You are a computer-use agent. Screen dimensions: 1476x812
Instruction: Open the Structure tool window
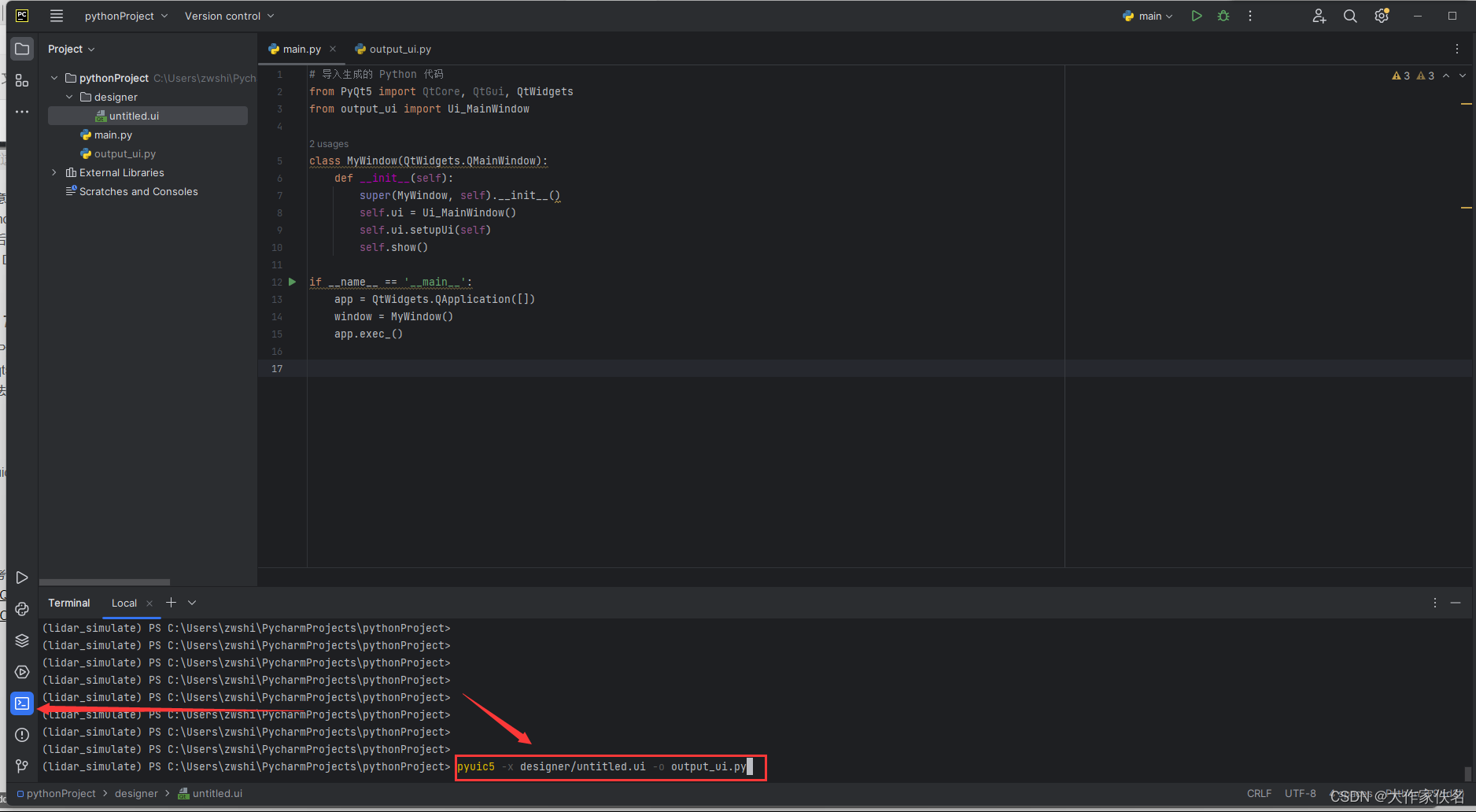(22, 80)
